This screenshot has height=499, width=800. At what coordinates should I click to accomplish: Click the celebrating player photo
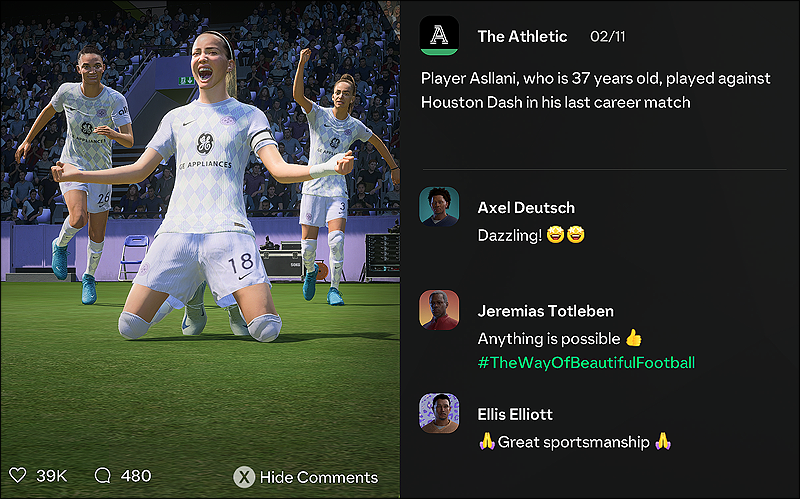200,230
